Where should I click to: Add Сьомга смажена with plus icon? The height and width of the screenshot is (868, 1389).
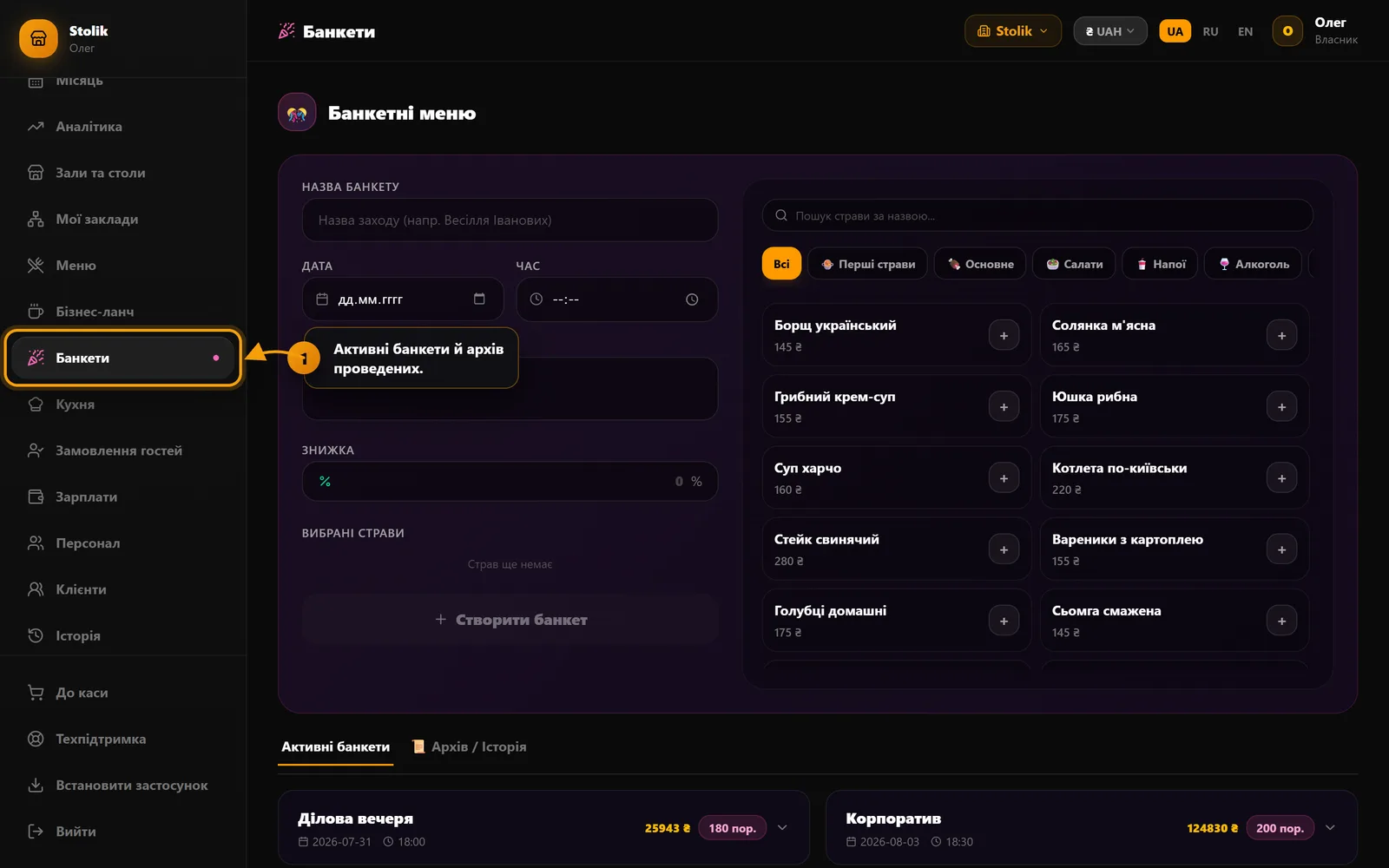pos(1281,621)
